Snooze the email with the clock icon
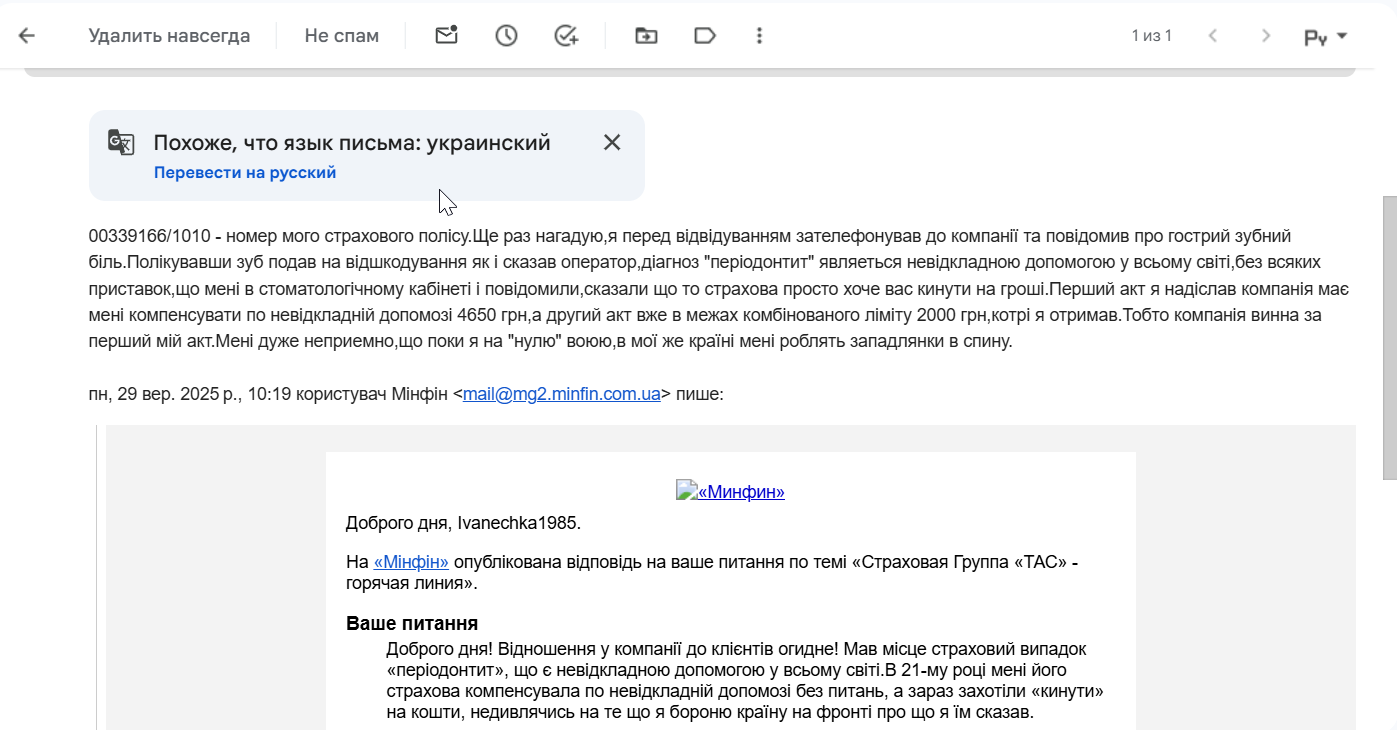 506,36
